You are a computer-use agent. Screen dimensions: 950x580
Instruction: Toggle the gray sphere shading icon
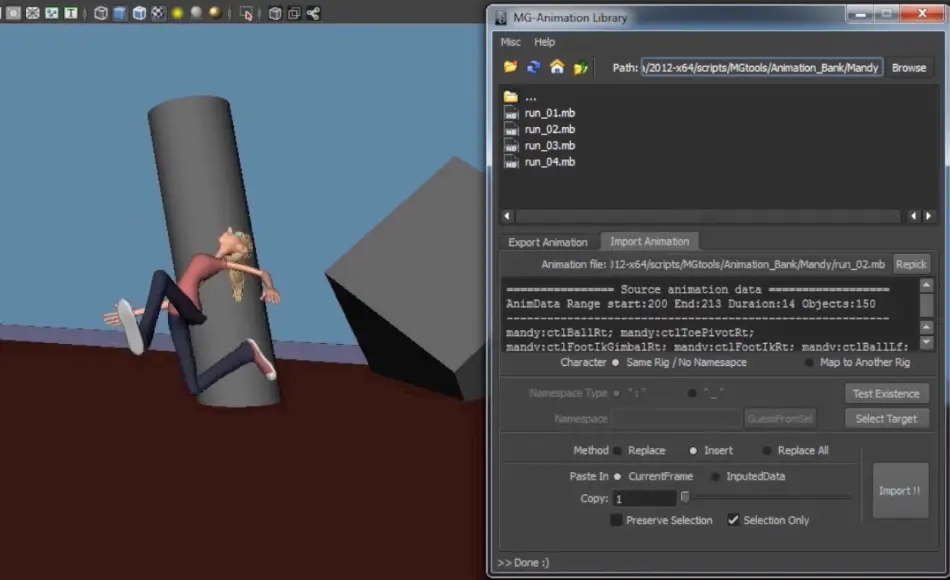click(x=196, y=13)
